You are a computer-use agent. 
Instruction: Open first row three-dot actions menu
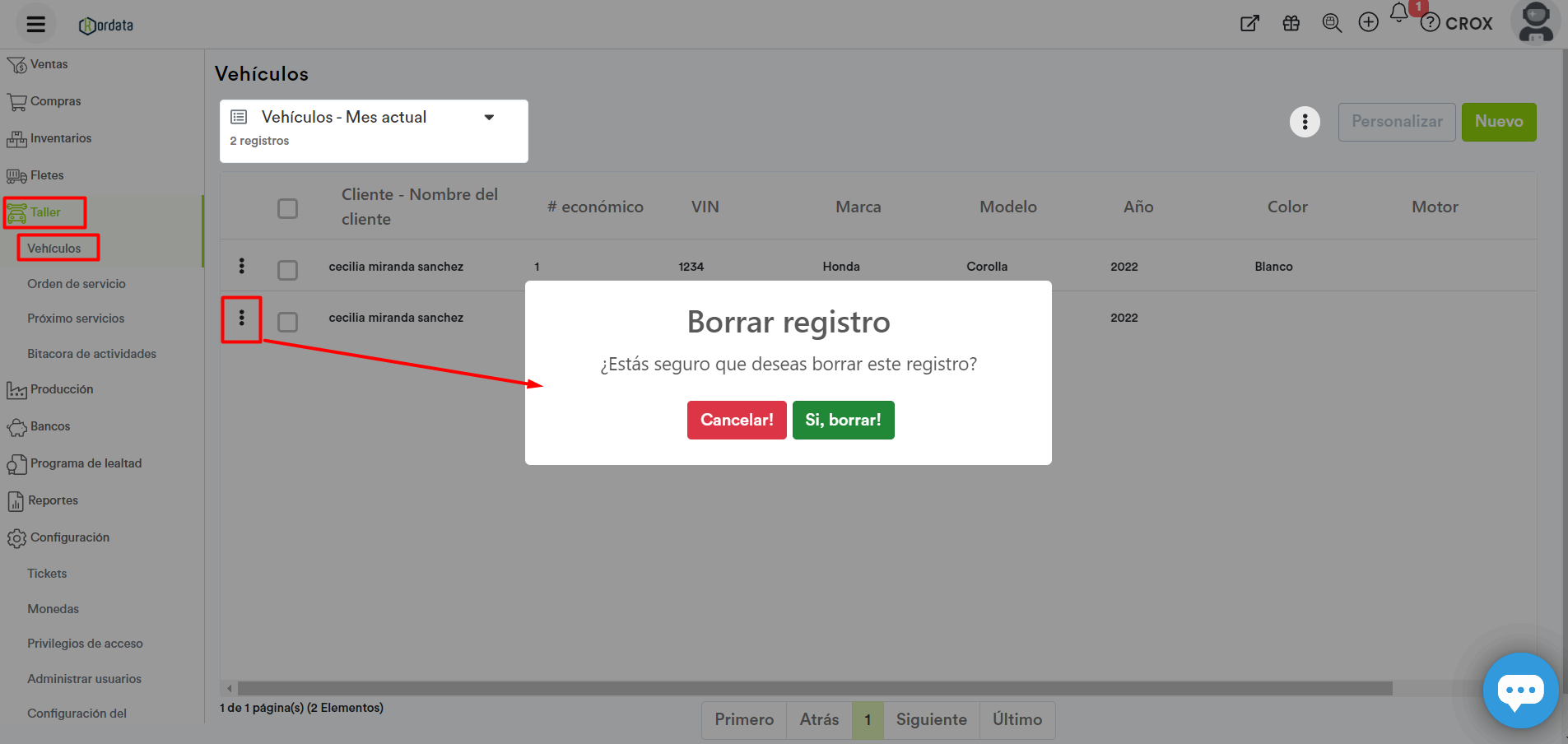241,266
